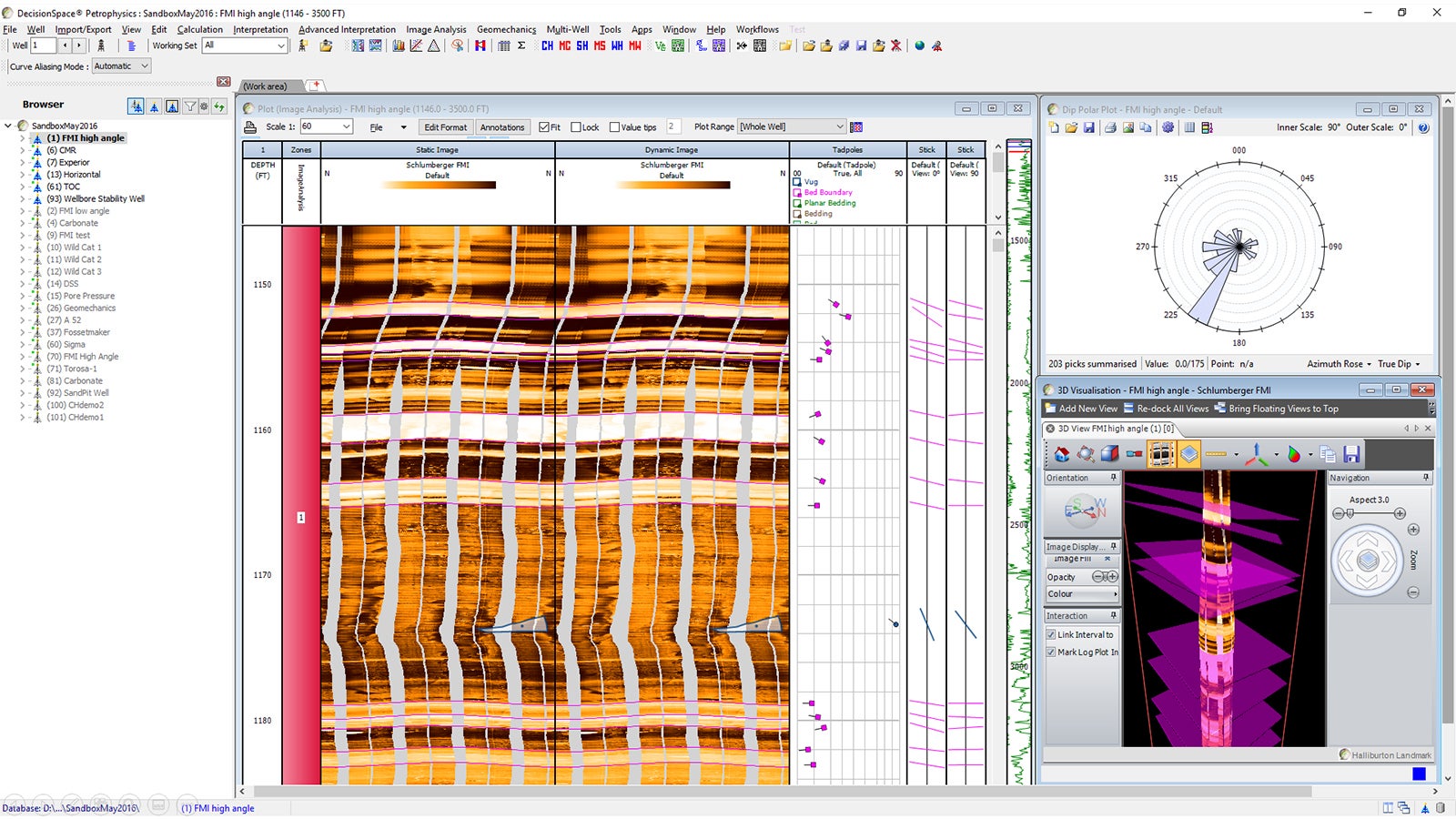Click Bring Floating Views to Top
Viewport: 1456px width, 819px height.
[1276, 409]
